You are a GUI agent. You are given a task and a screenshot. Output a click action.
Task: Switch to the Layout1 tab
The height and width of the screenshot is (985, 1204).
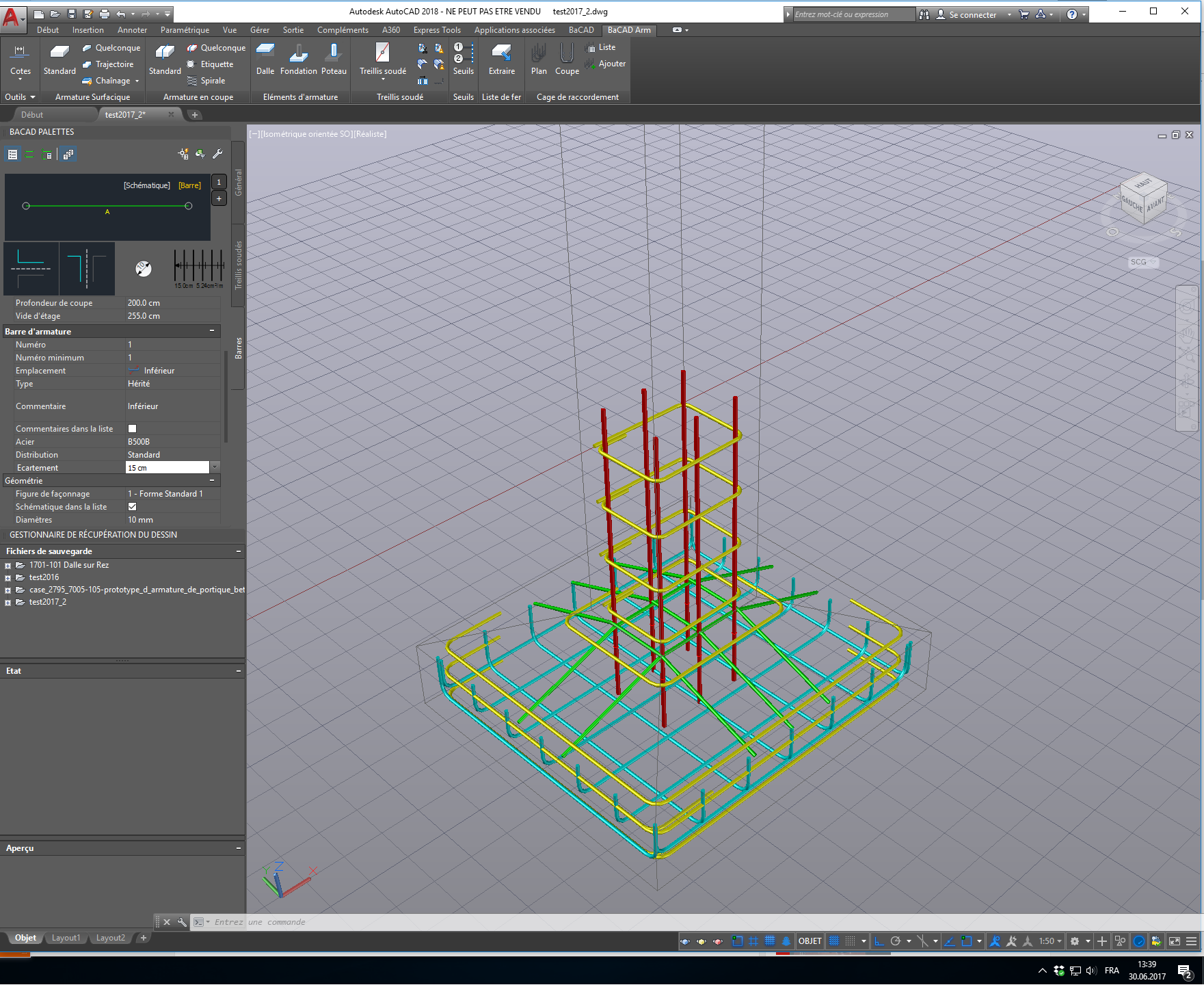click(x=66, y=938)
